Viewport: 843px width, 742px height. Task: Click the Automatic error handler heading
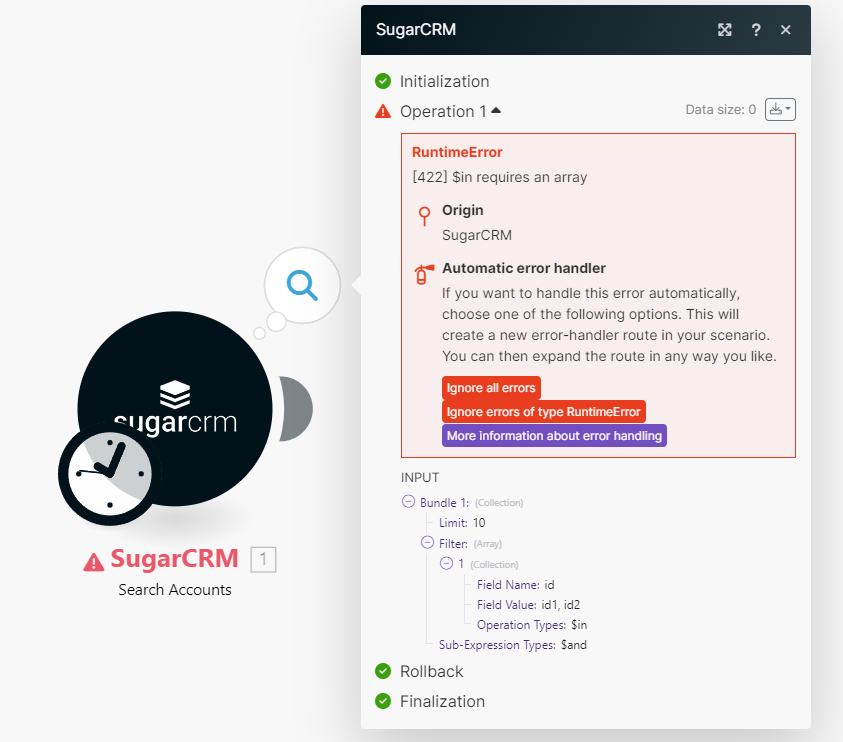[x=524, y=268]
